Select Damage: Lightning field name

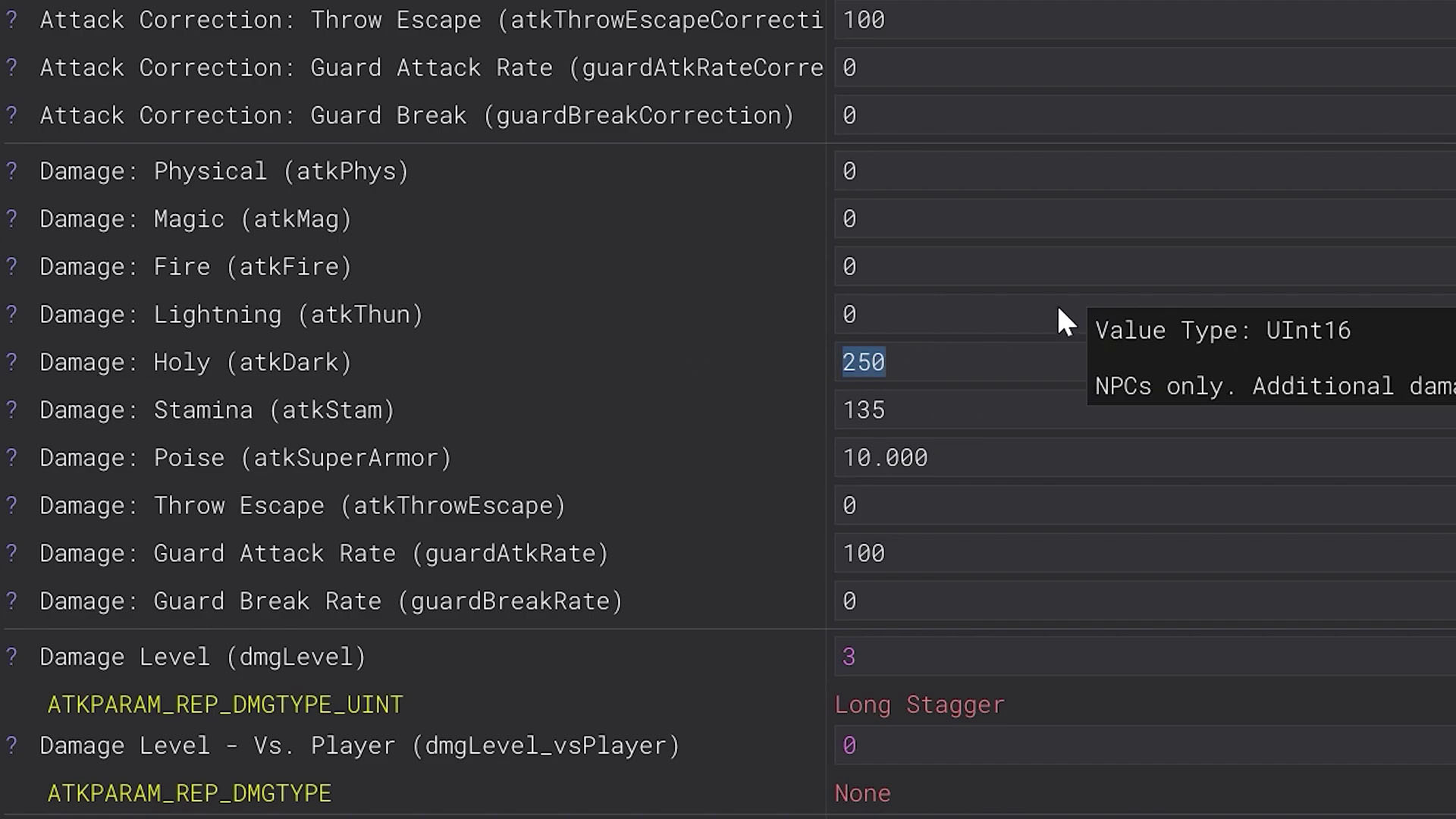click(231, 315)
